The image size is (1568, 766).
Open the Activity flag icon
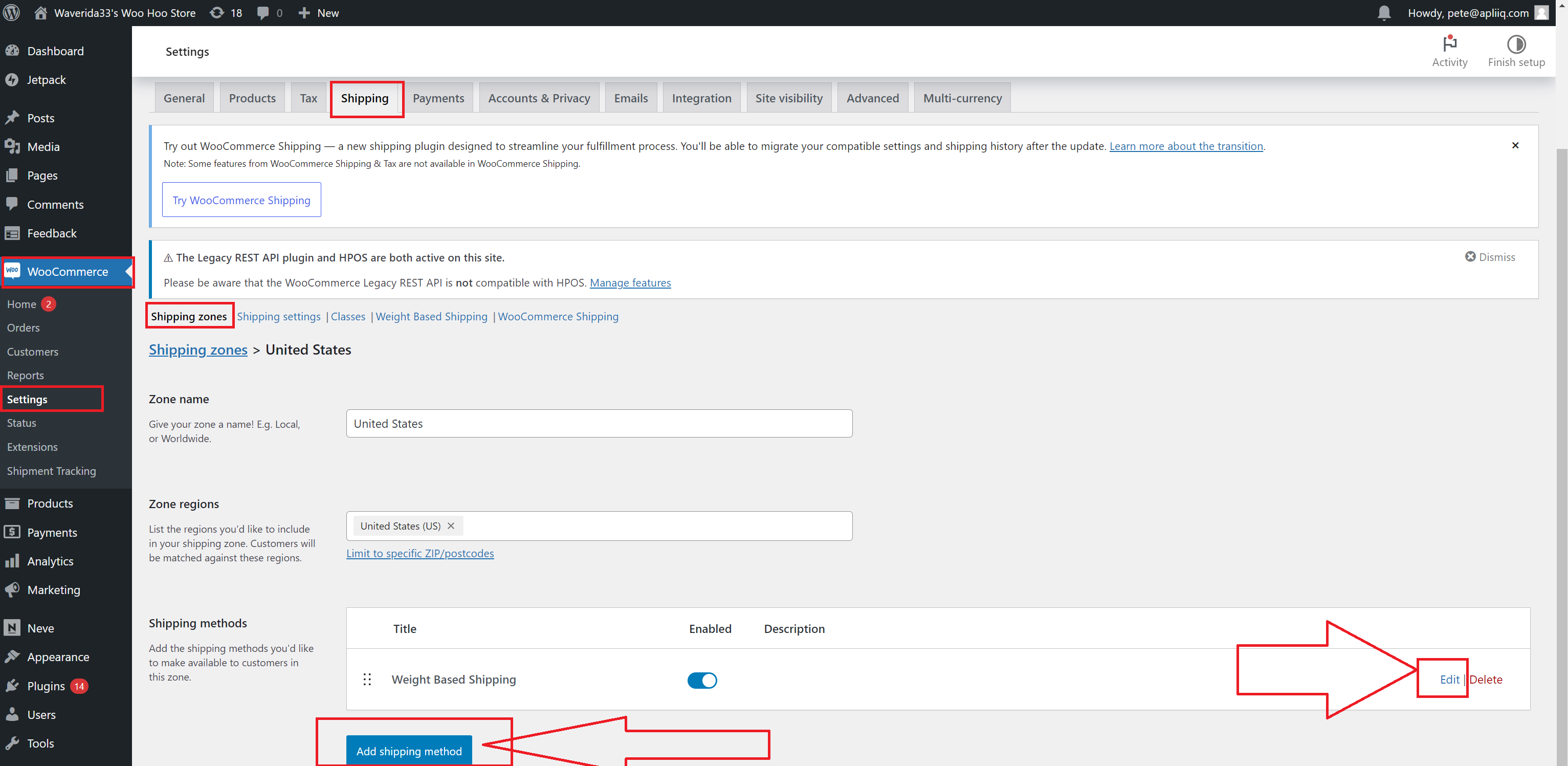[1449, 45]
